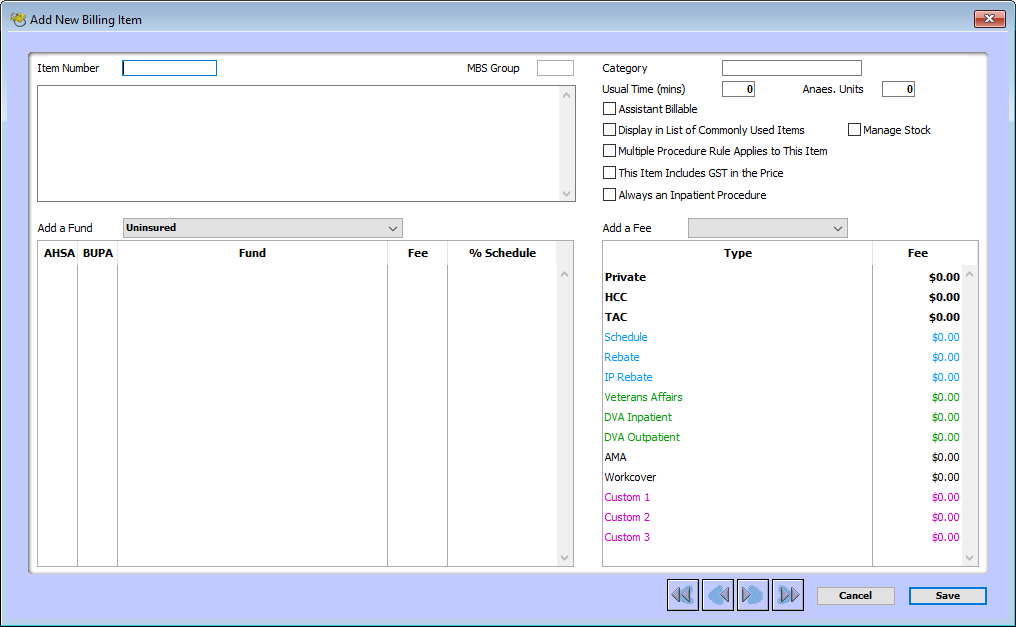
Task: Enable Multiple Procedure Rule for this item
Action: pyautogui.click(x=610, y=151)
